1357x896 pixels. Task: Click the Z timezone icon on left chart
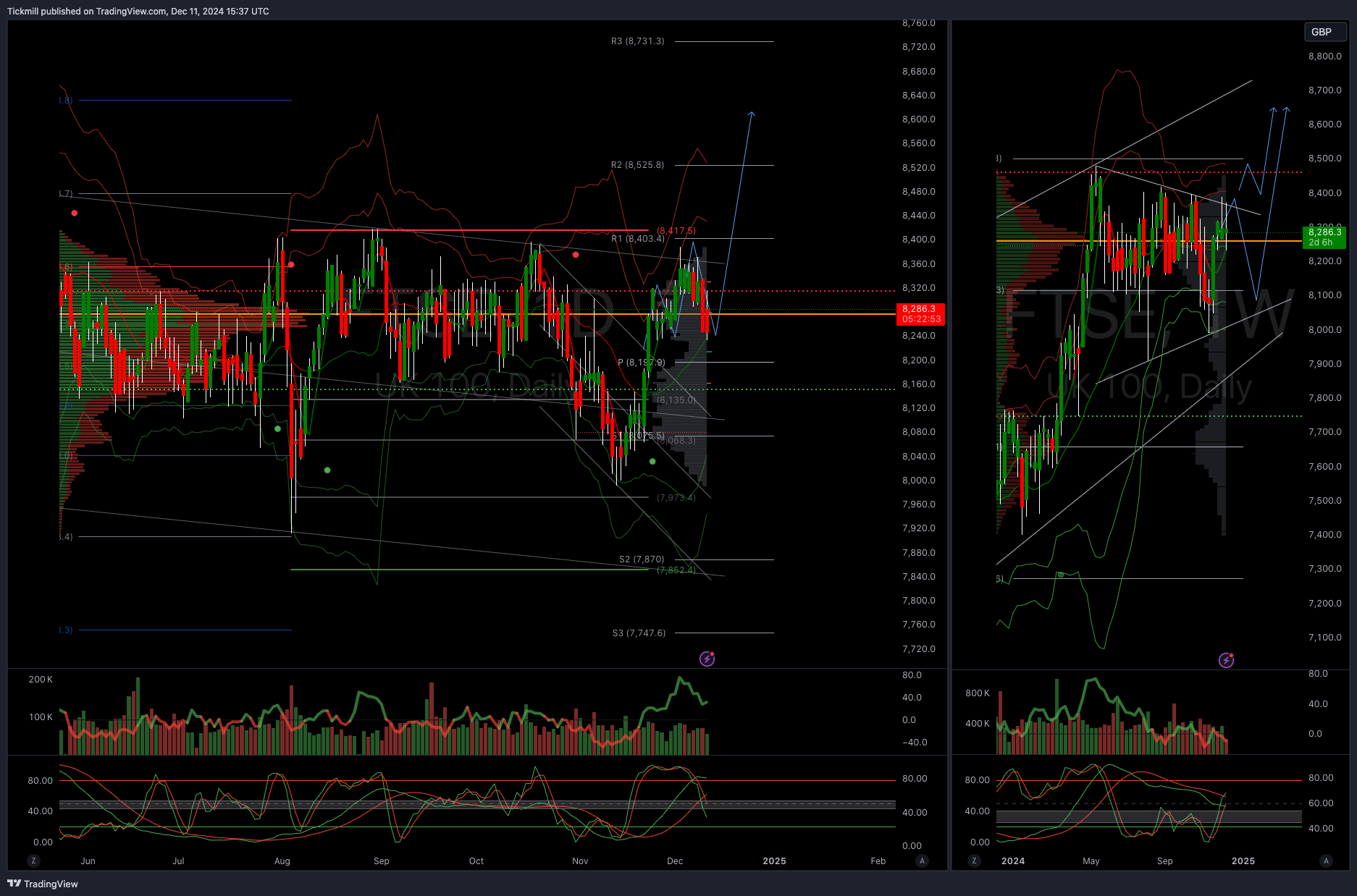(x=33, y=861)
